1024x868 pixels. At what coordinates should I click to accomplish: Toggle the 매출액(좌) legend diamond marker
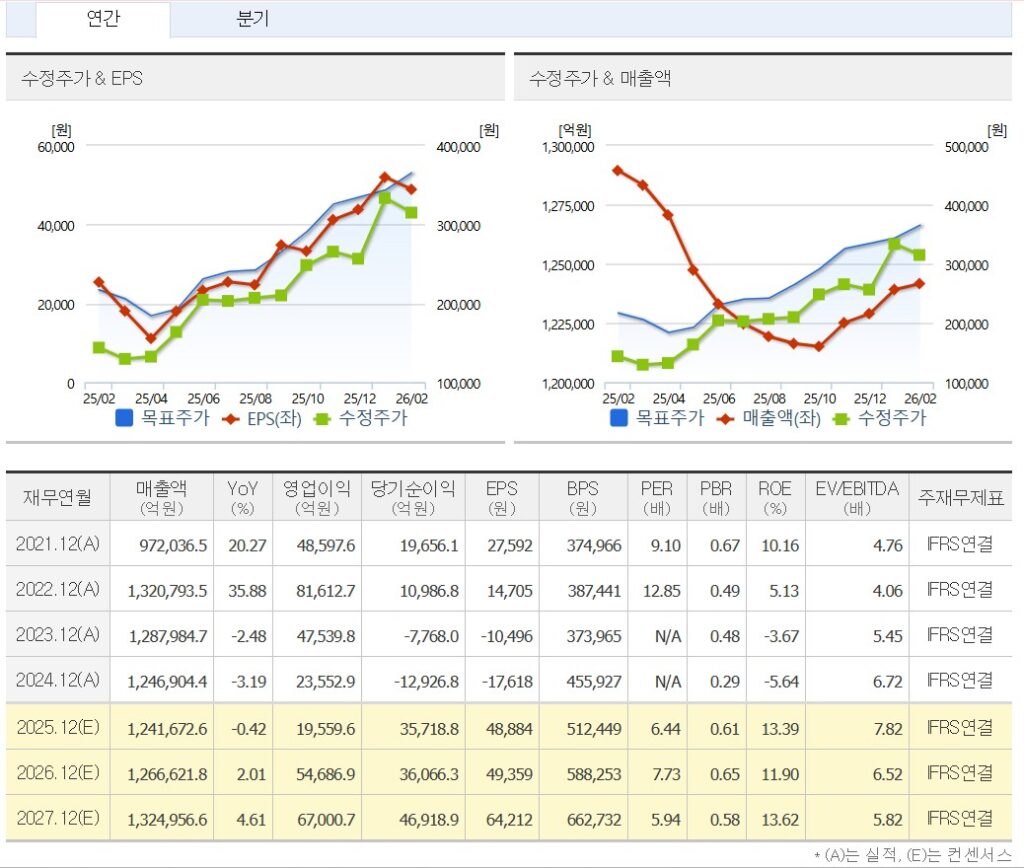(x=725, y=418)
